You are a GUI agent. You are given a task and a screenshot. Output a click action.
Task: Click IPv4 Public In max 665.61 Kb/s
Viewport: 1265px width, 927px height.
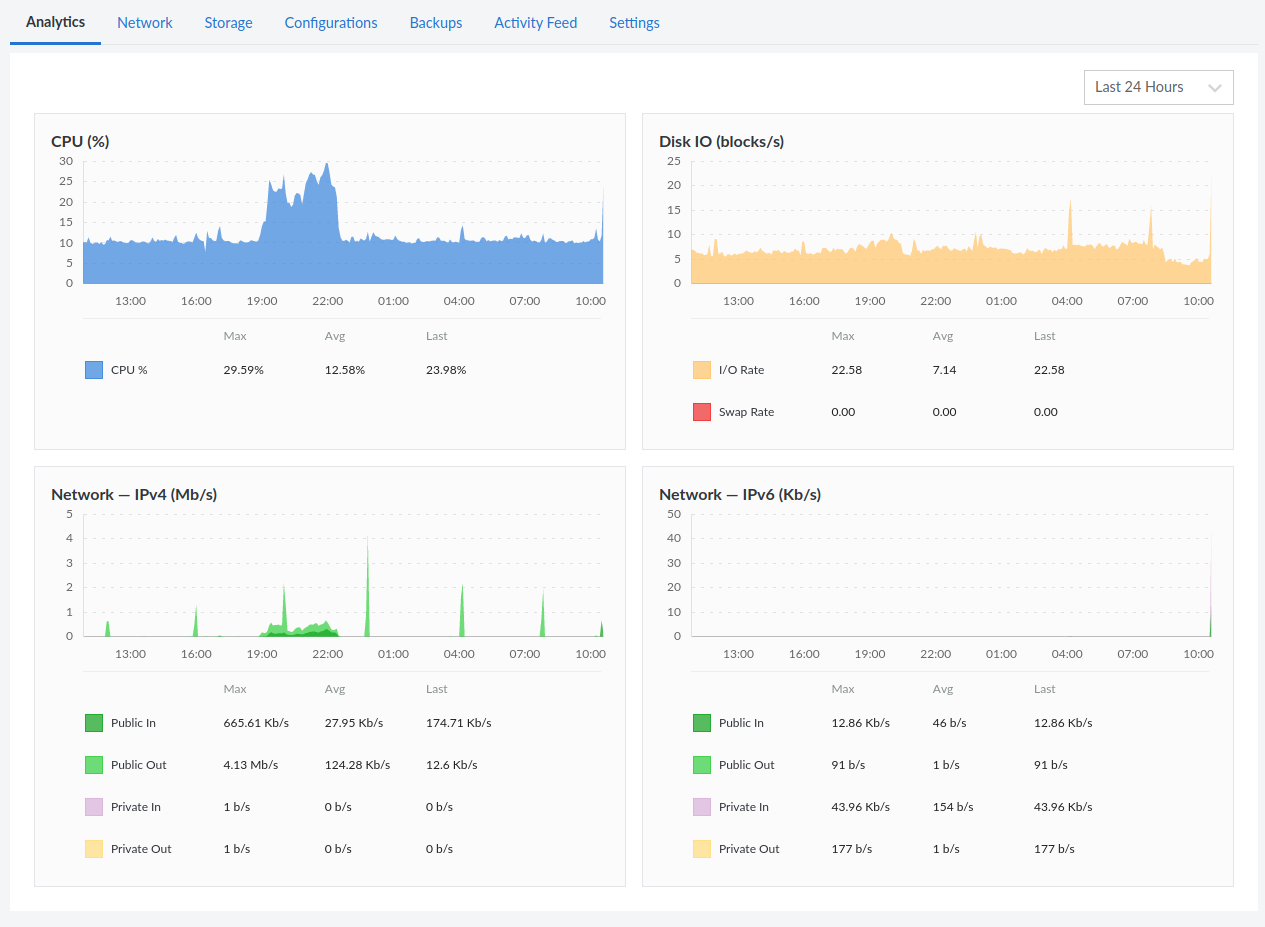256,723
